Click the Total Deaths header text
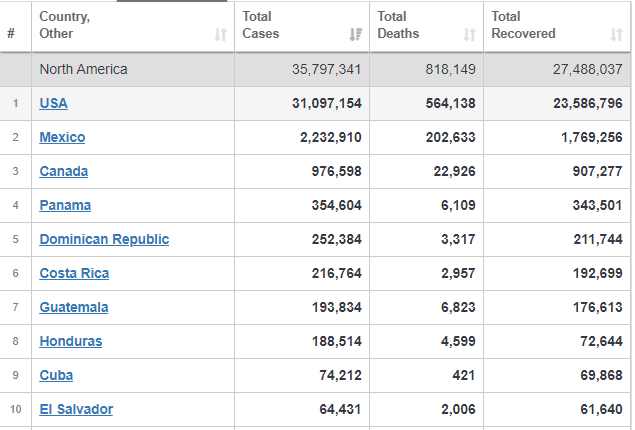 [x=398, y=25]
